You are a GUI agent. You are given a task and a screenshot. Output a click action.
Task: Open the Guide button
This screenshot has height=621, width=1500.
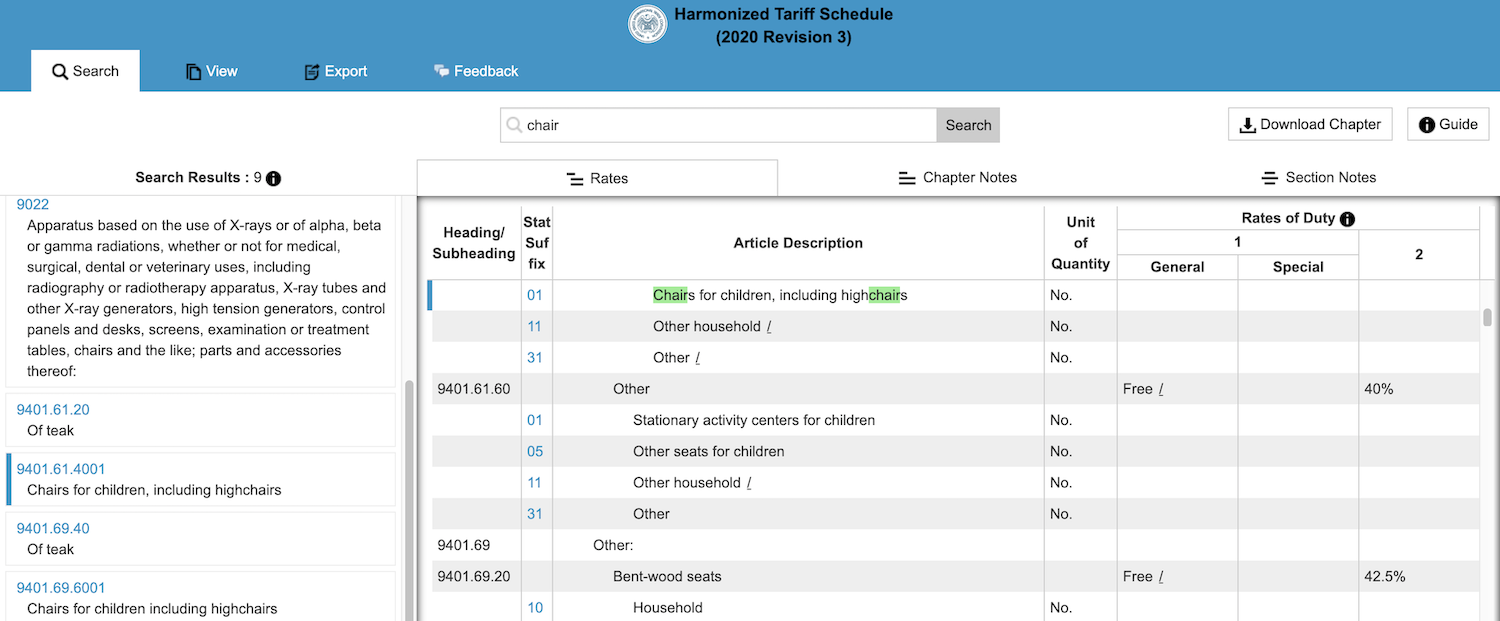pos(1447,124)
